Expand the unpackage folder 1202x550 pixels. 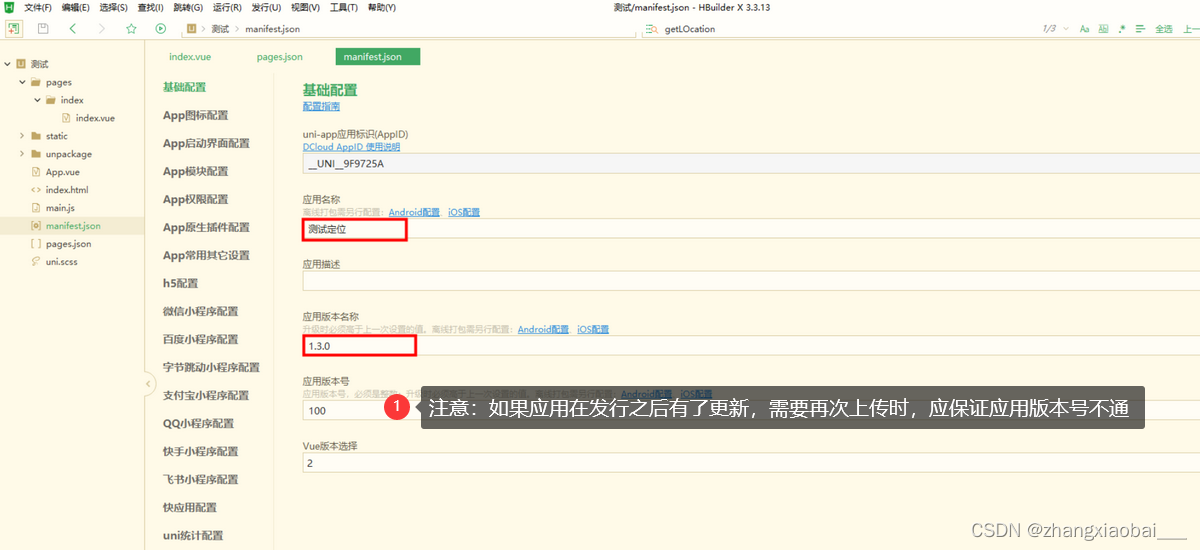(22, 154)
